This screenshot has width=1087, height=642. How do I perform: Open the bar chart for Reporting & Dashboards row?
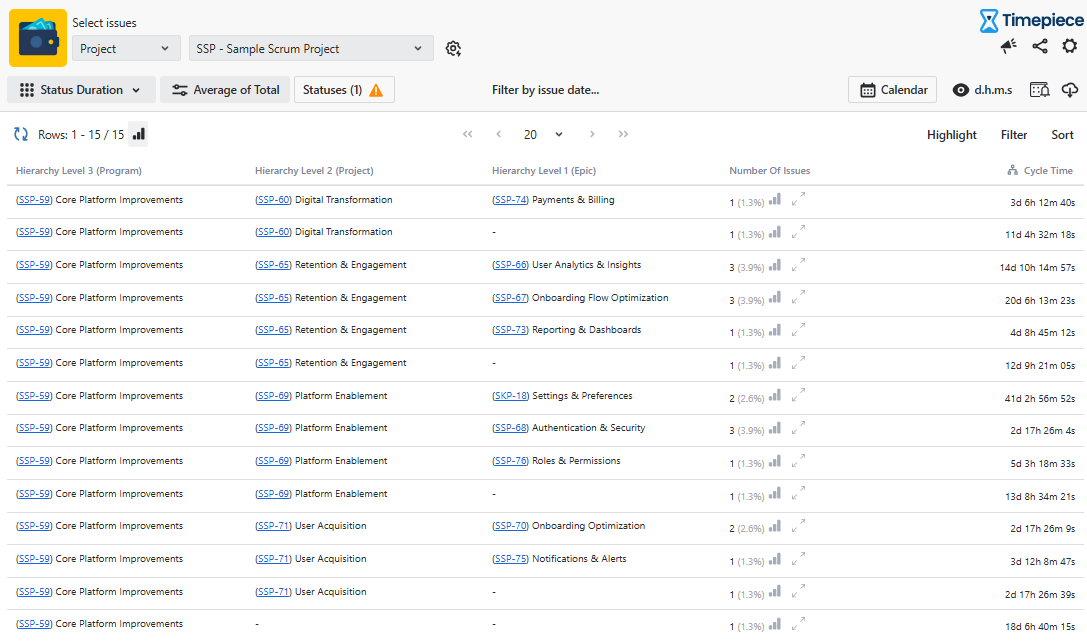774,330
